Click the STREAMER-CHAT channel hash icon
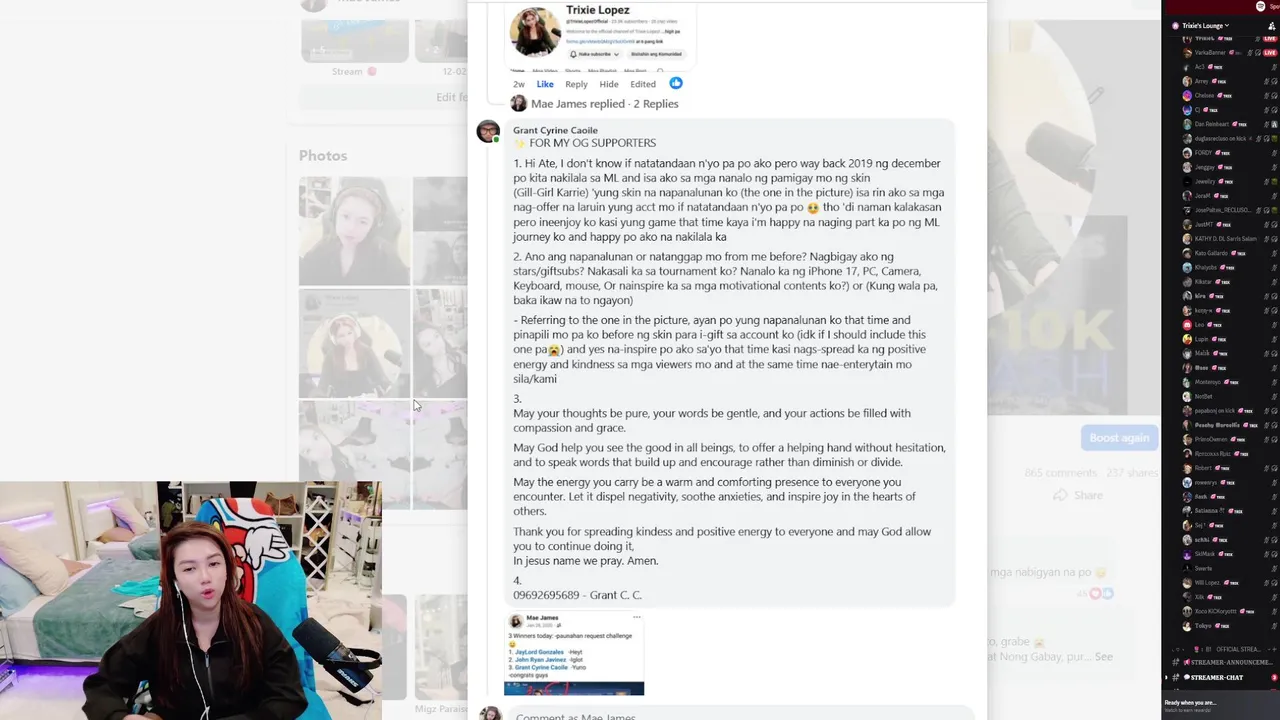This screenshot has height=720, width=1280. click(x=1175, y=677)
